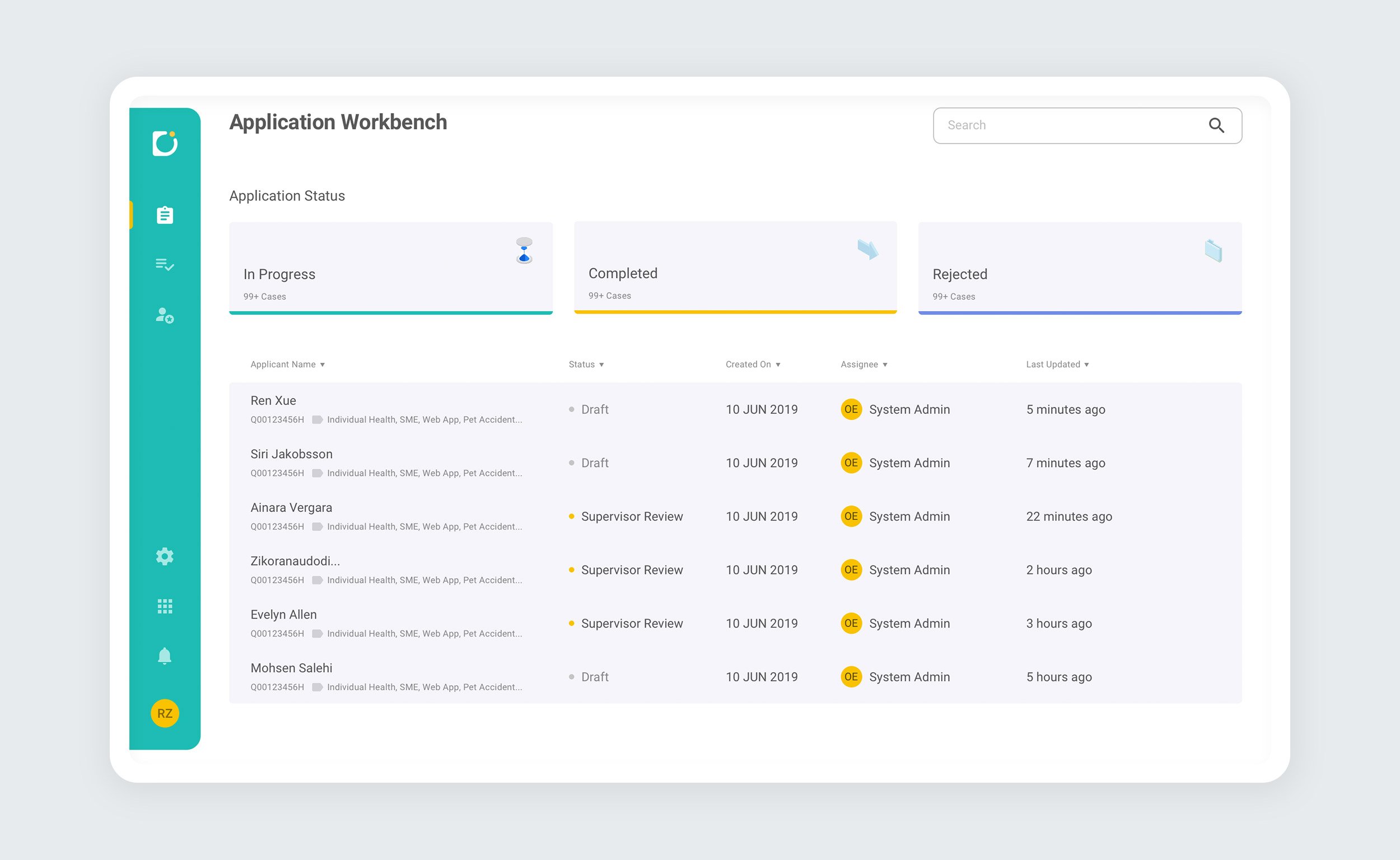
Task: Click '5 minutes ago' timestamp
Action: (1066, 409)
